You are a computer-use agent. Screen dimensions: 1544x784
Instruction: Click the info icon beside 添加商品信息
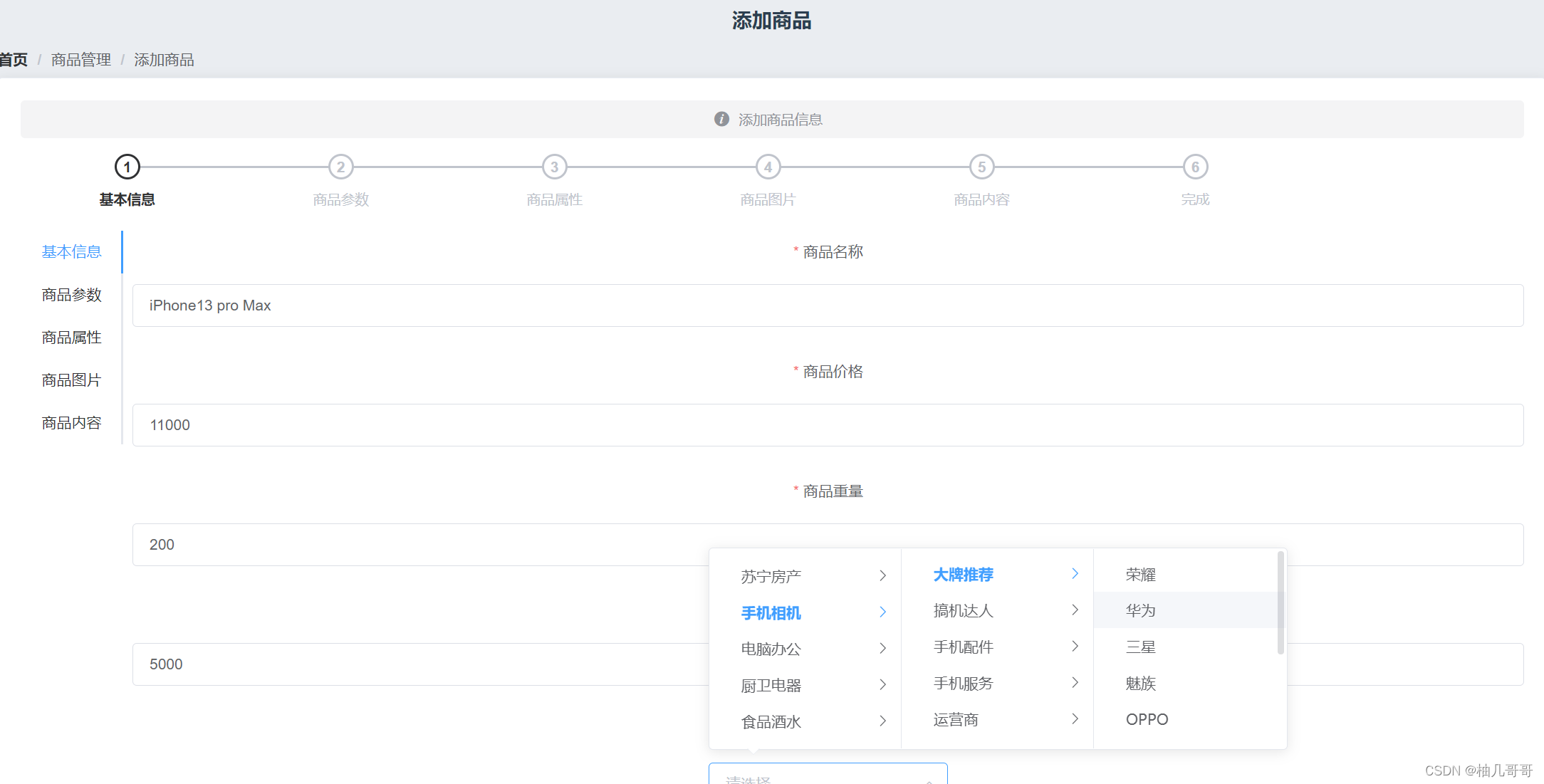[721, 119]
